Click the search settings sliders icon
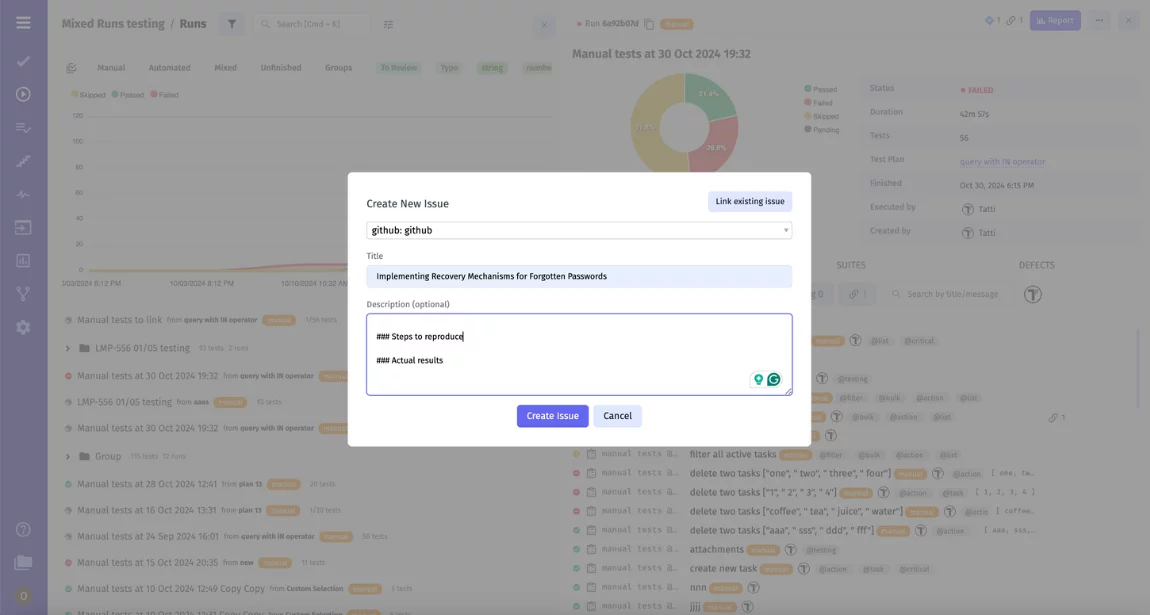 point(389,23)
